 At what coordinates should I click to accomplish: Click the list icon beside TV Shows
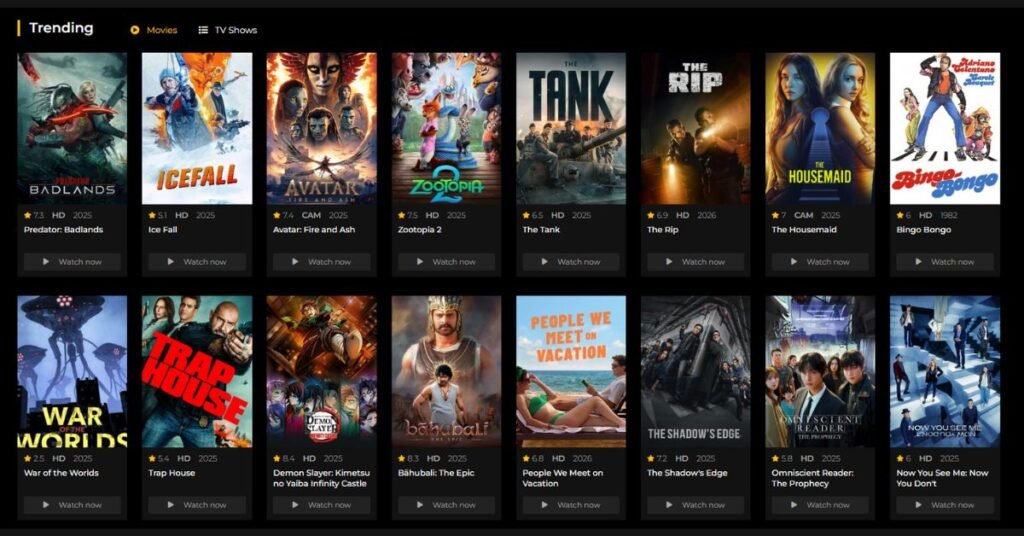point(203,30)
